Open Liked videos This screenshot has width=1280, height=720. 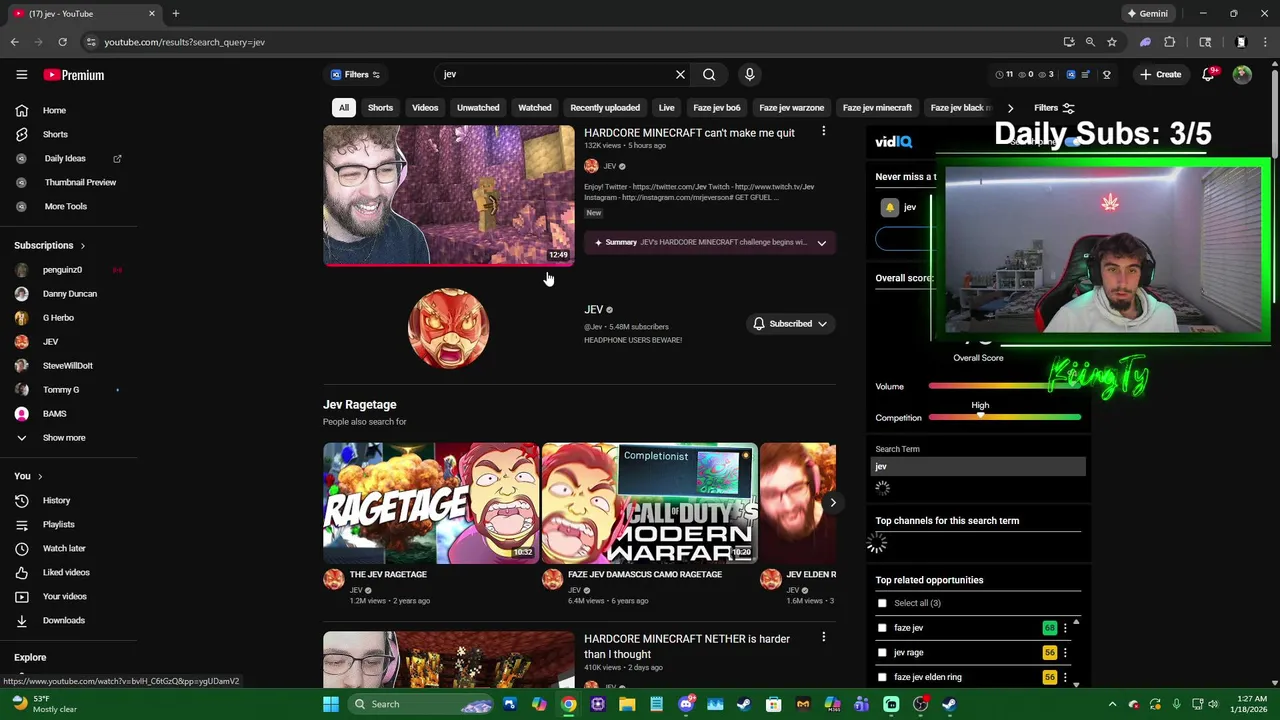66,572
